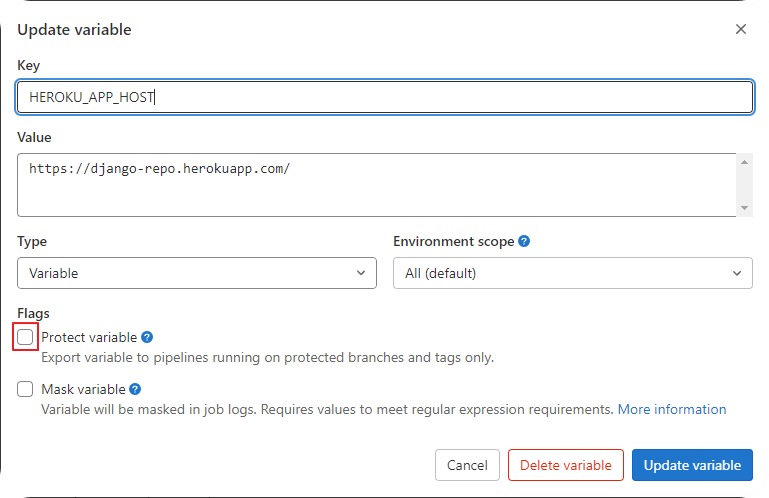Close the Update variable dialog
Screen dimensions: 769x498
click(741, 29)
